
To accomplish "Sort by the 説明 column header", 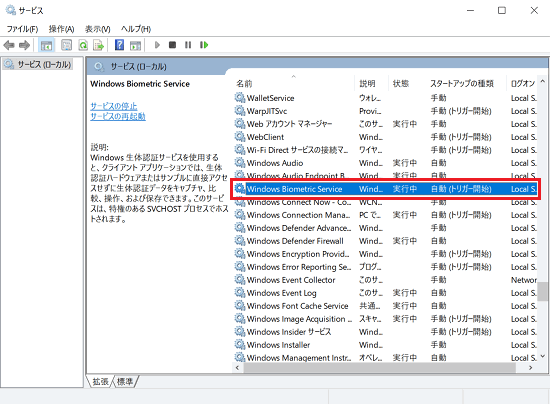I will tap(371, 83).
